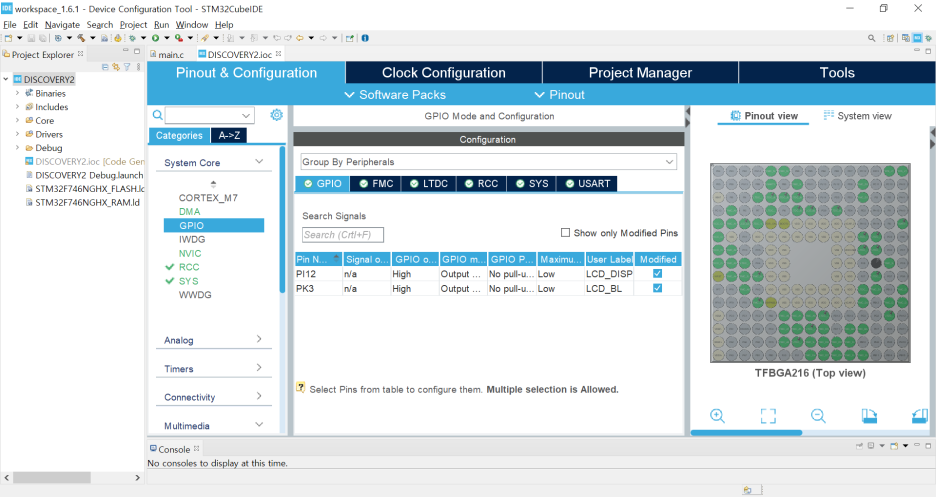Image resolution: width=936 pixels, height=497 pixels.
Task: Click the horizontal scrollbar below the pinout view
Action: [746, 433]
